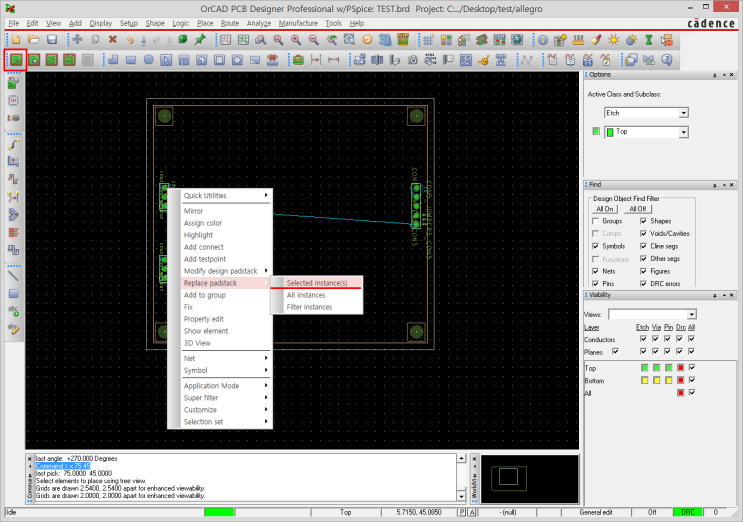743x522 pixels.
Task: Click the green pushpin Fix icon
Action: 200,40
